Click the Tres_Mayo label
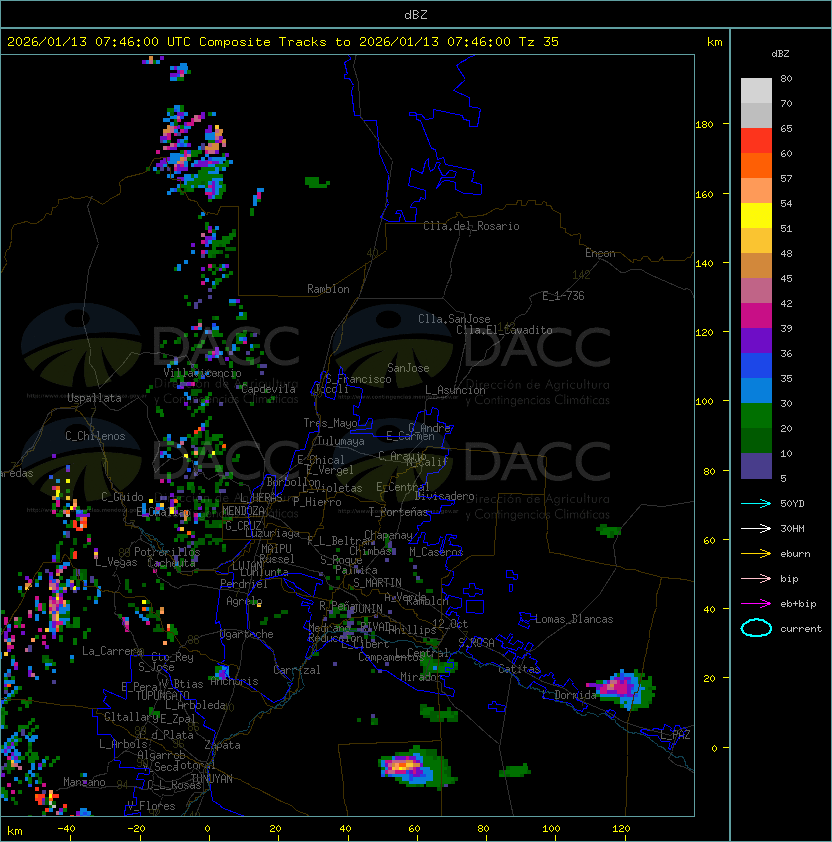832x842 pixels. (x=330, y=423)
